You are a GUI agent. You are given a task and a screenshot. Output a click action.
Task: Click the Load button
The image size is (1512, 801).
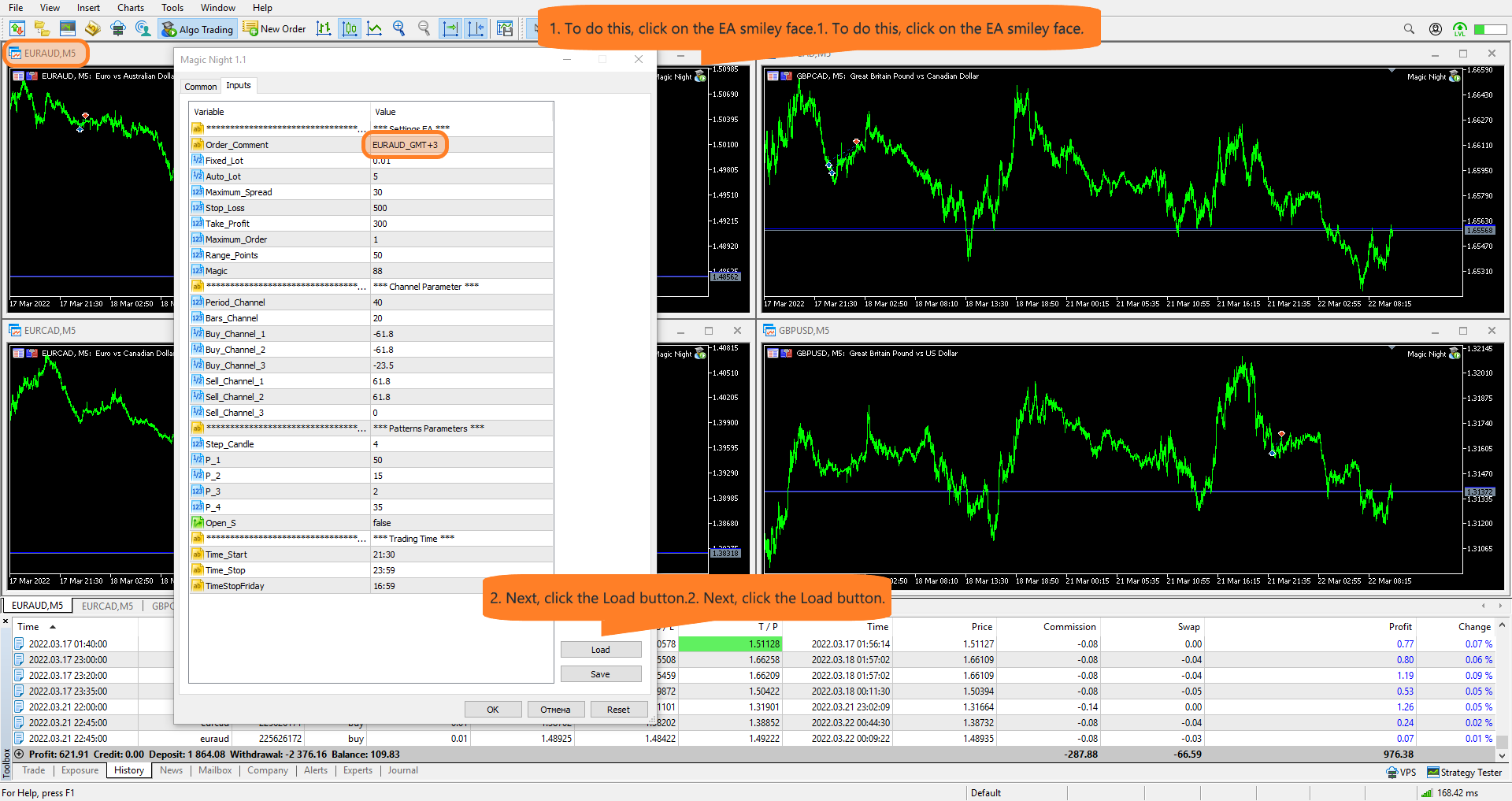(x=601, y=650)
